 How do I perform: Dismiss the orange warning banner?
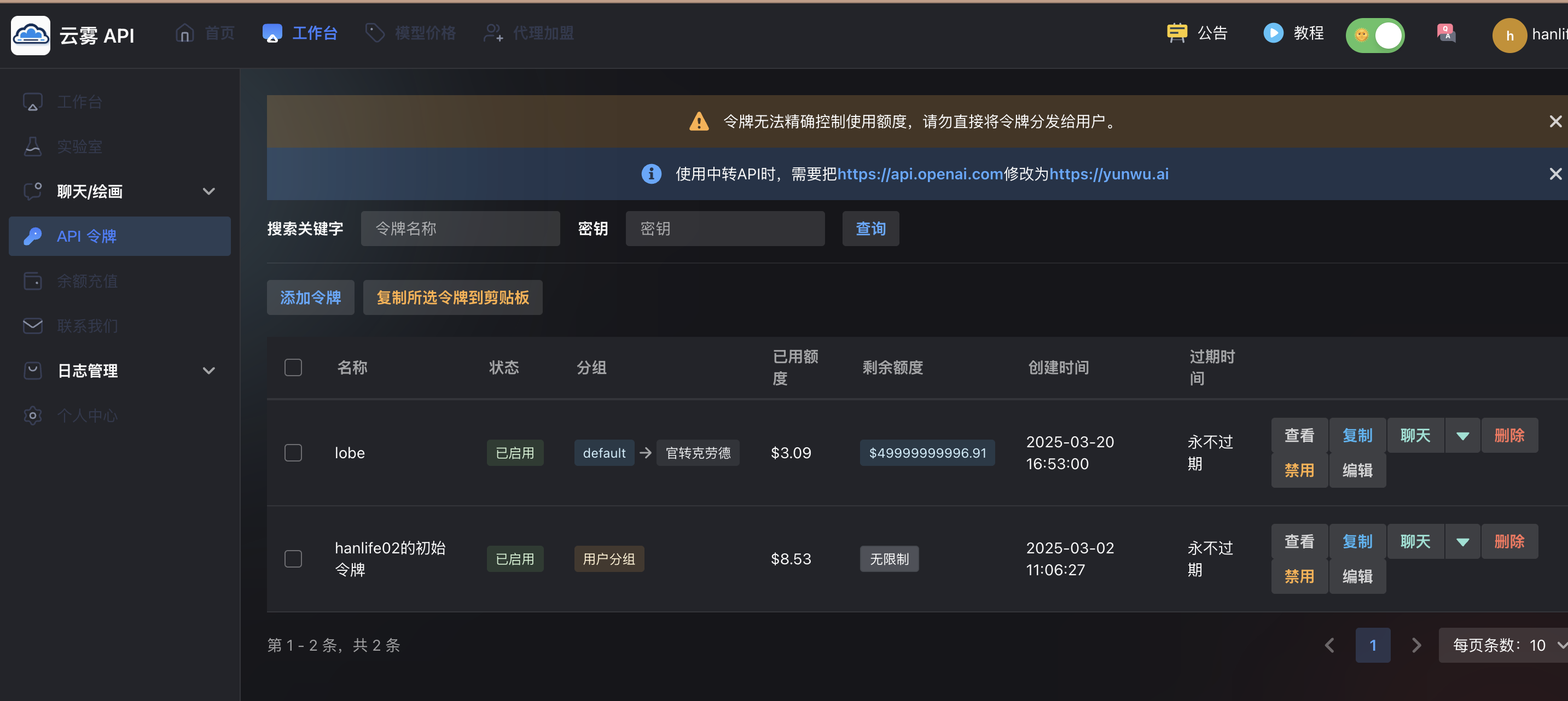tap(1555, 122)
